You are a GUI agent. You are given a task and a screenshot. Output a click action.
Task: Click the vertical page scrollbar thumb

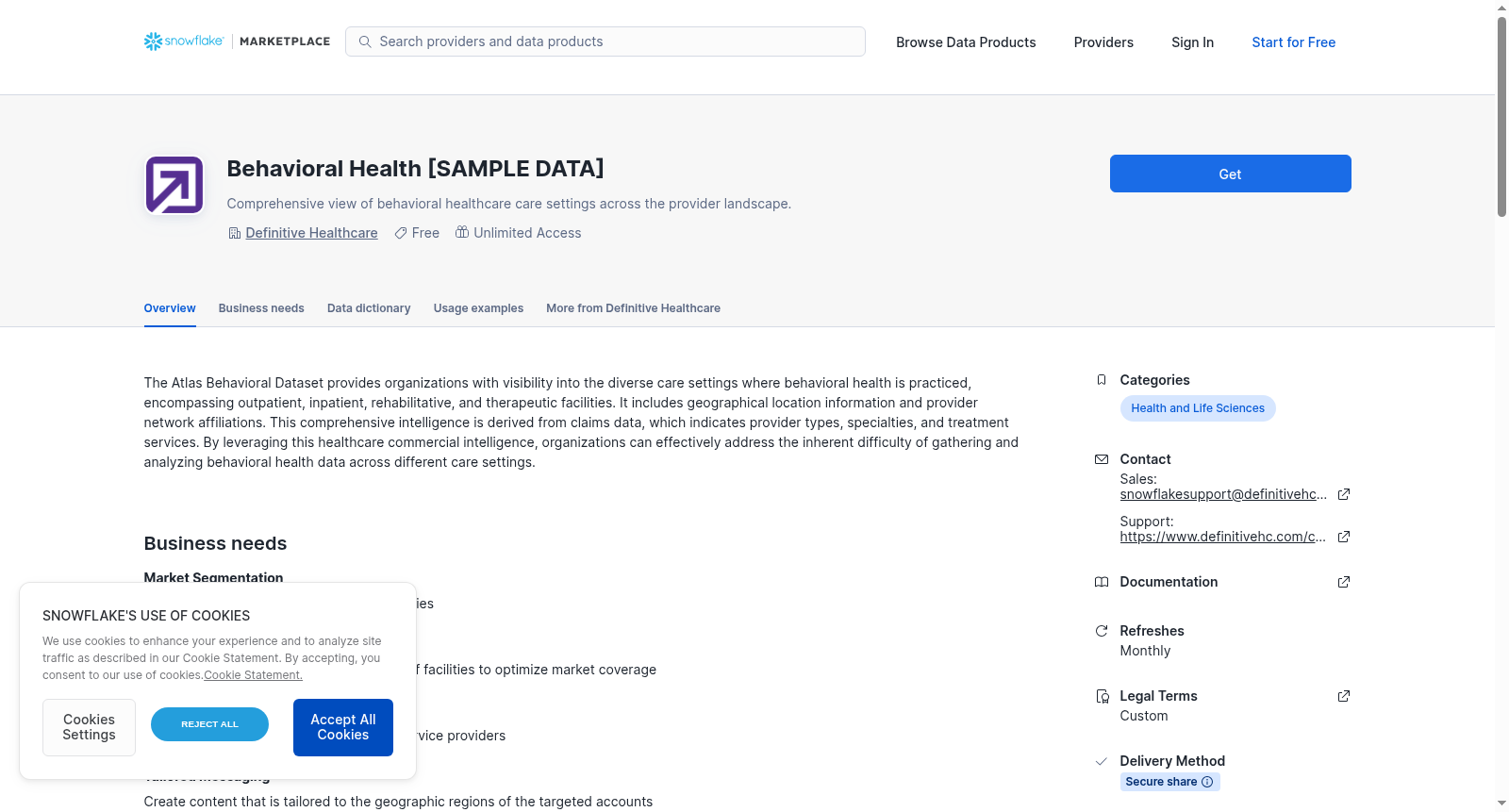1501,116
